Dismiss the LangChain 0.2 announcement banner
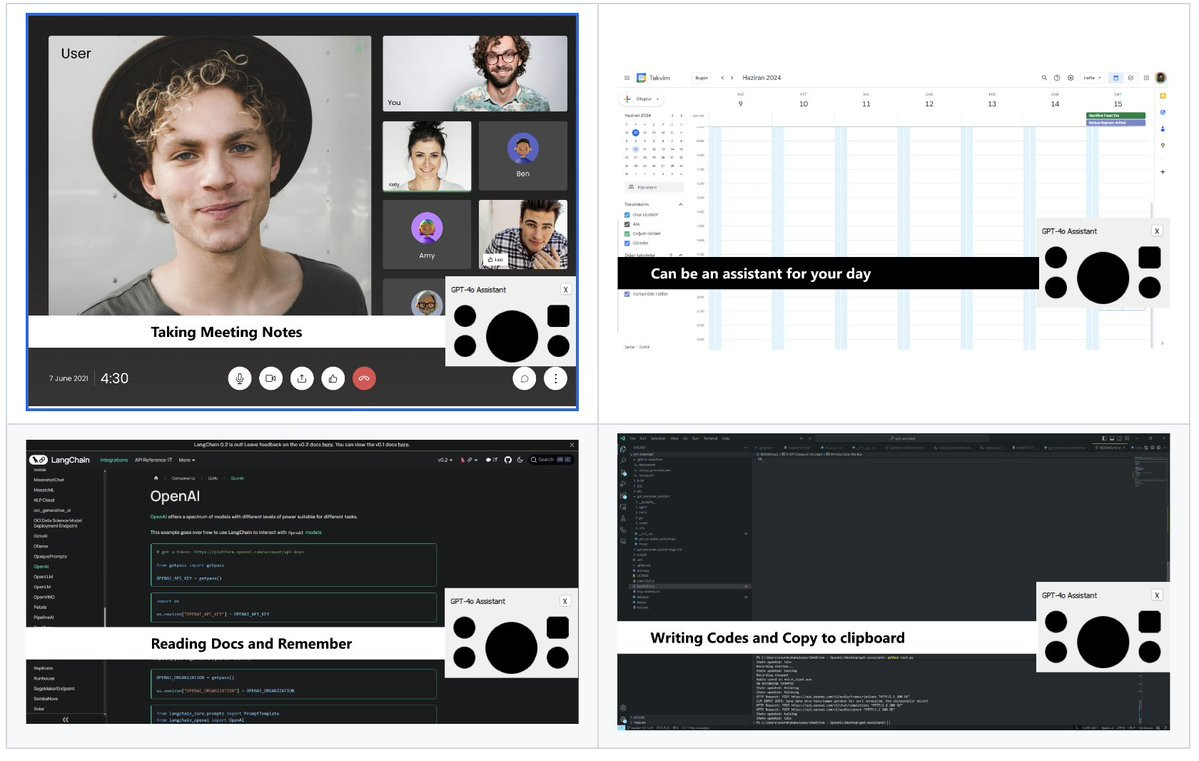The height and width of the screenshot is (761, 1199). [x=571, y=444]
